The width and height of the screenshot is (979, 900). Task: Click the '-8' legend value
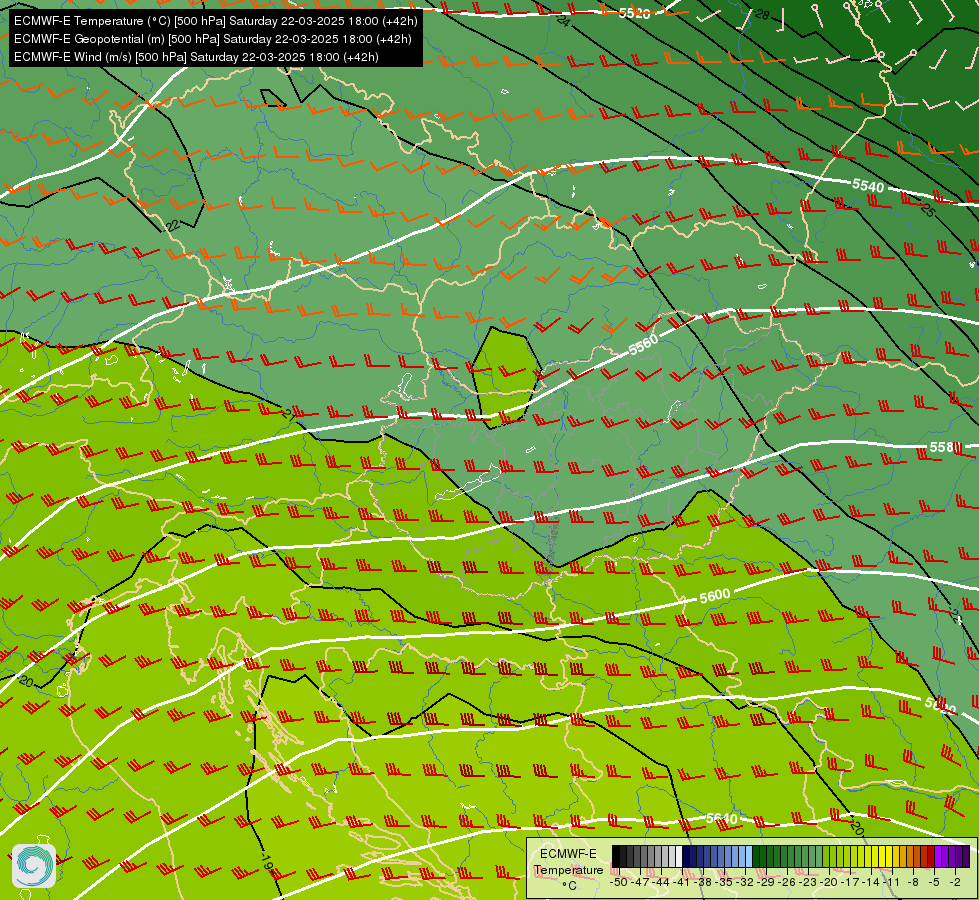pyautogui.click(x=913, y=882)
